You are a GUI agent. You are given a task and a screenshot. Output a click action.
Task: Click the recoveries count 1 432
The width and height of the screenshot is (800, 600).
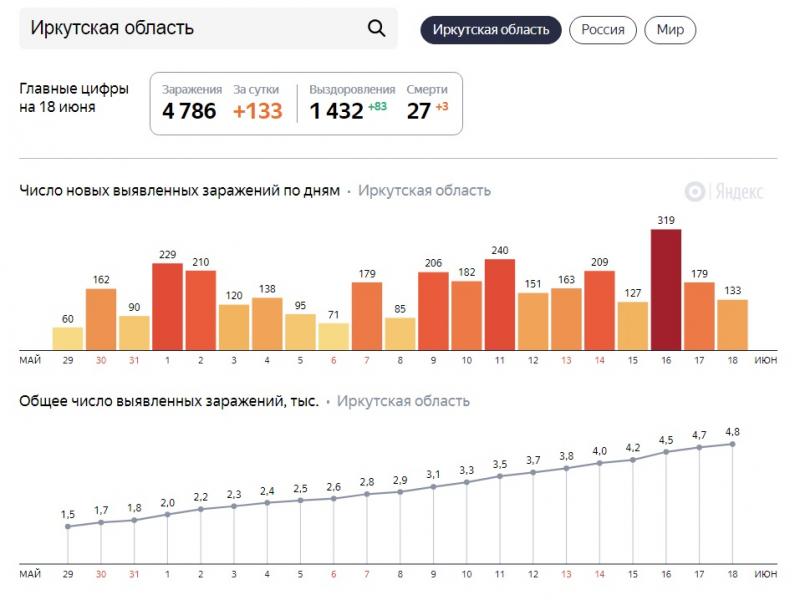click(336, 111)
